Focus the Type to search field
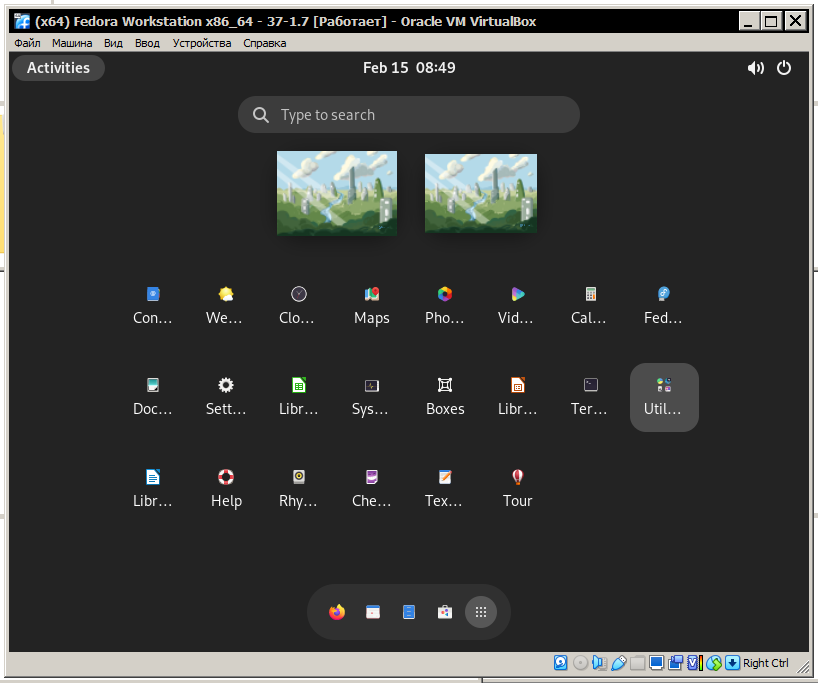The image size is (818, 683). click(409, 114)
